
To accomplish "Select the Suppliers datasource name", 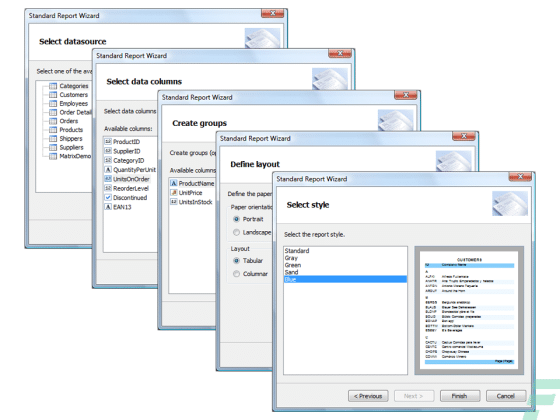I will tap(71, 148).
